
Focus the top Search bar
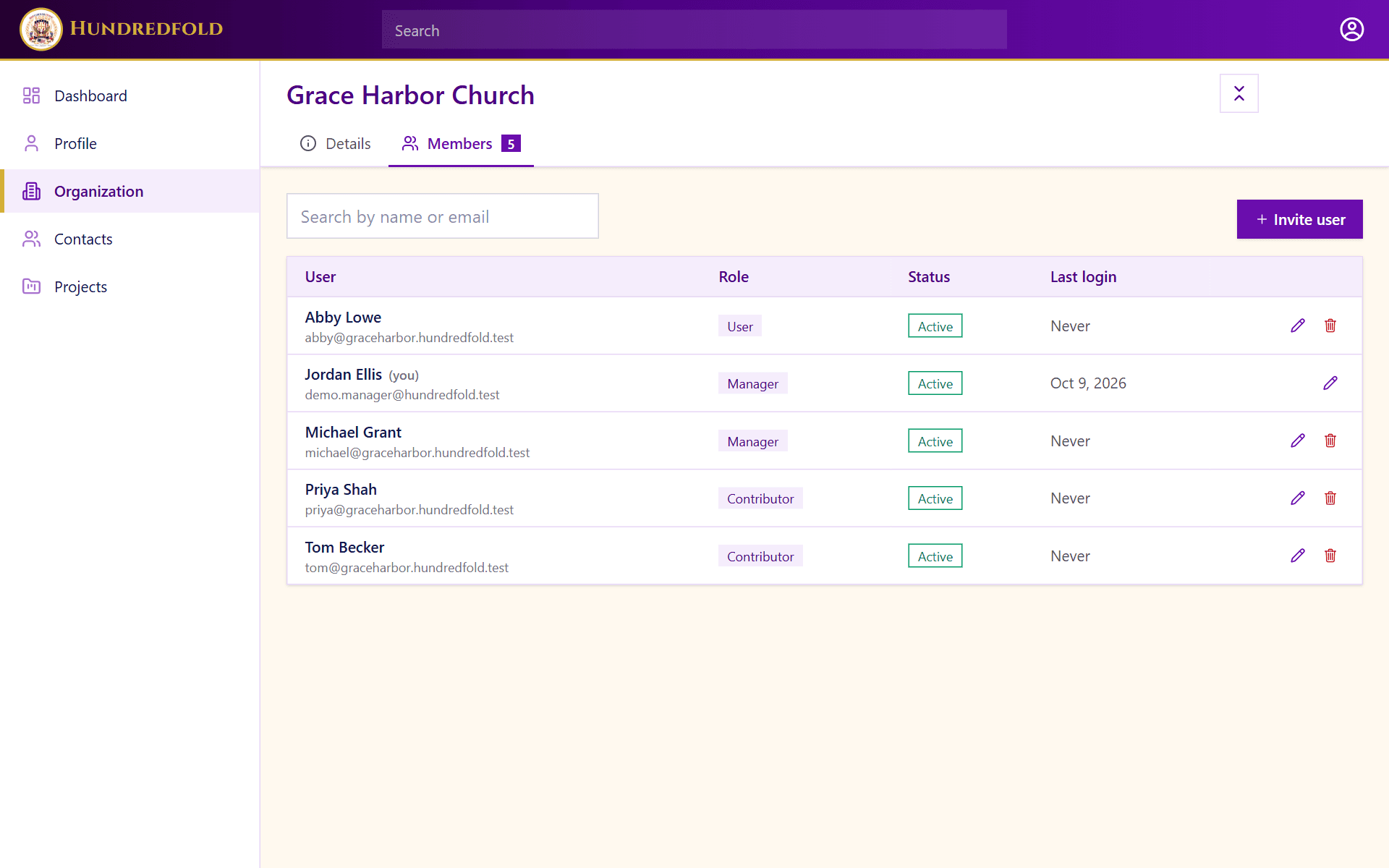coord(694,30)
